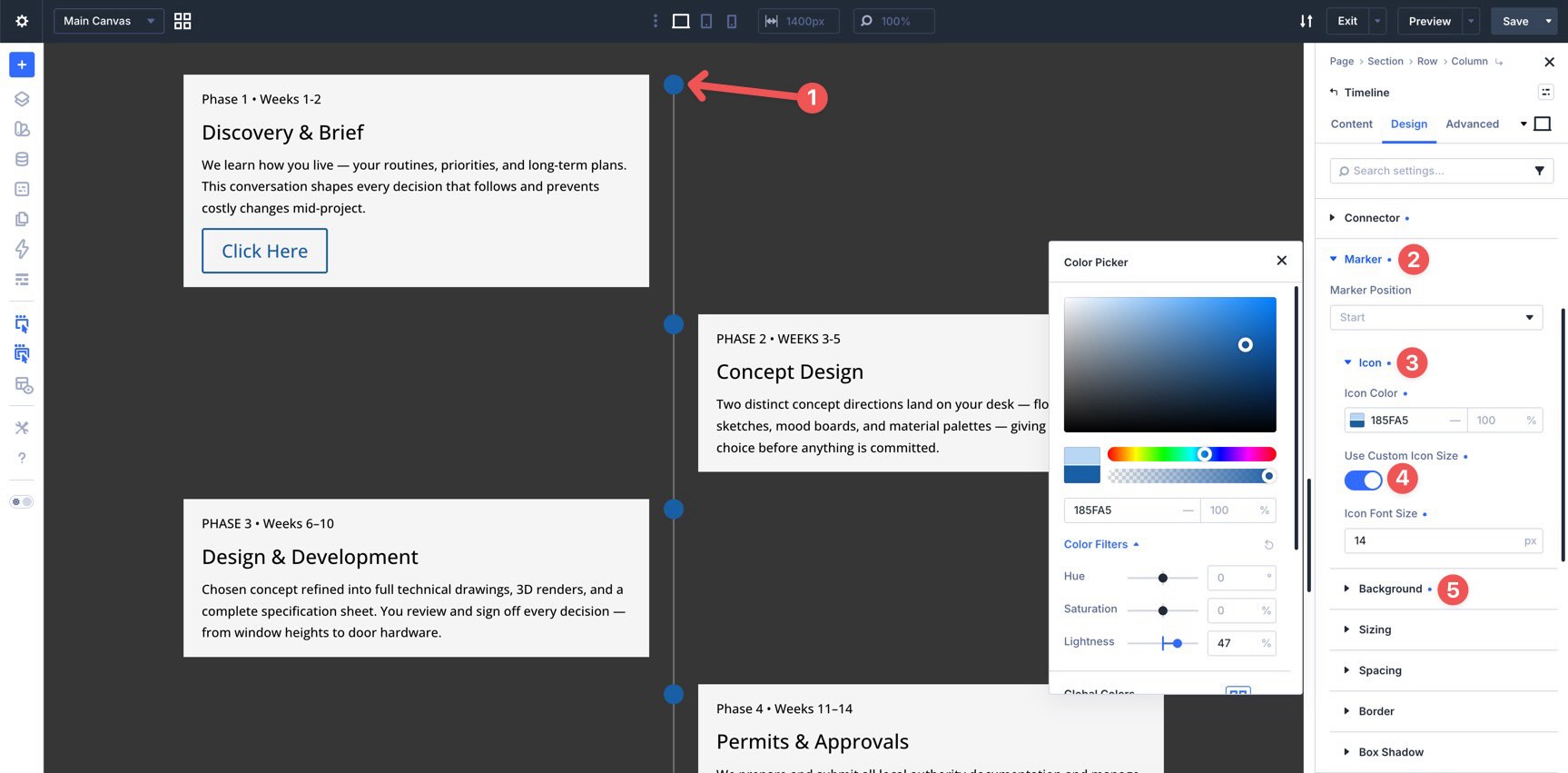Click the up-down arrows icon left of Exit
This screenshot has width=1568, height=773.
[x=1307, y=21]
